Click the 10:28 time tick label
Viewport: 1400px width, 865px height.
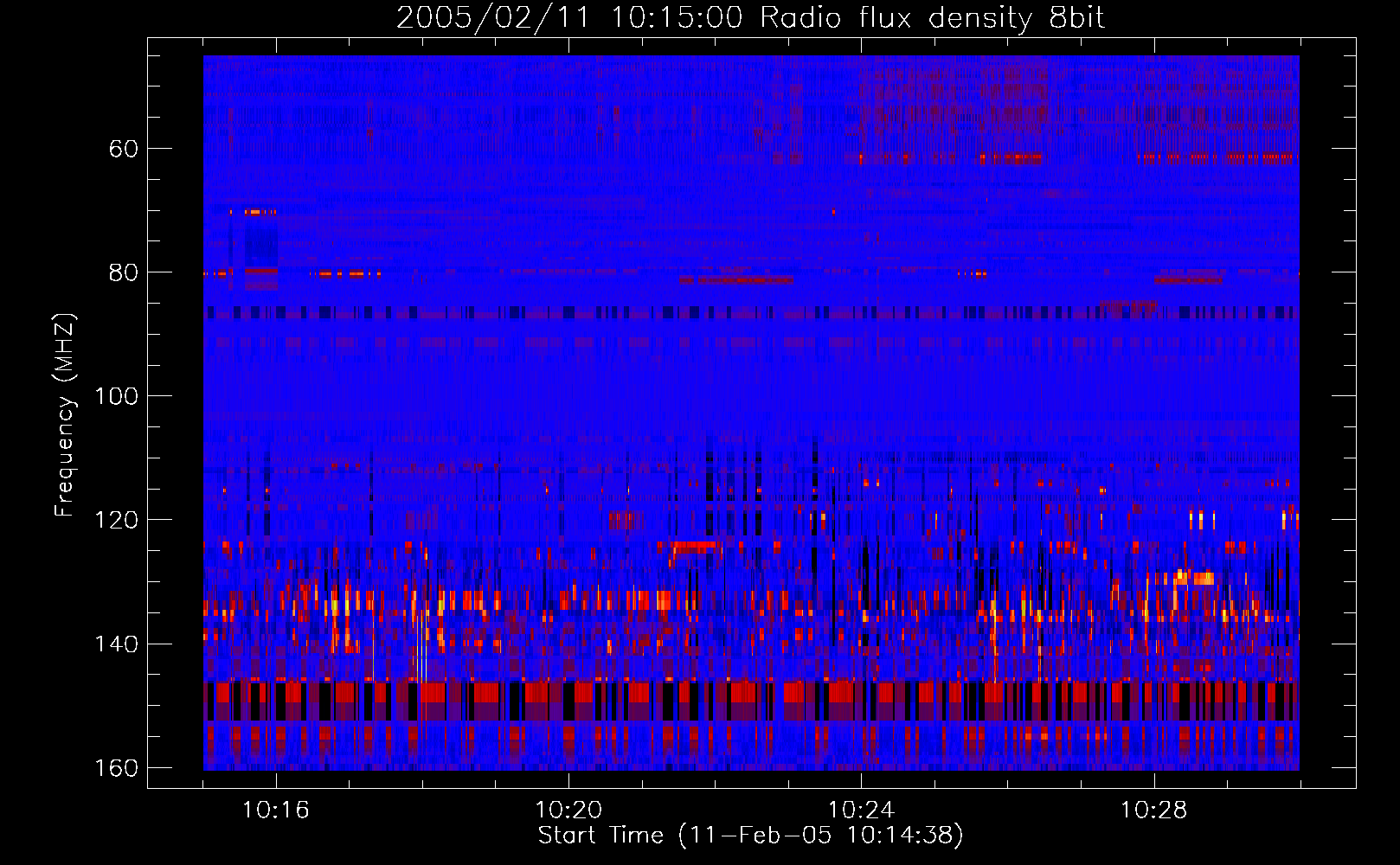tap(1153, 810)
